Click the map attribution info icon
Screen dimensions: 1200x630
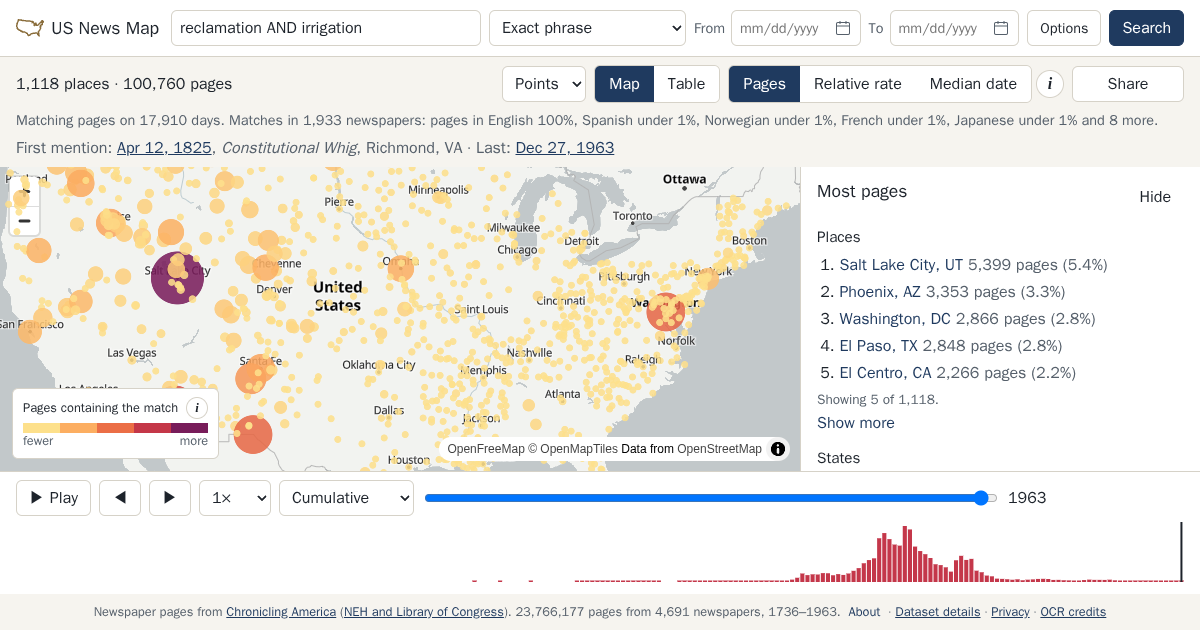778,449
